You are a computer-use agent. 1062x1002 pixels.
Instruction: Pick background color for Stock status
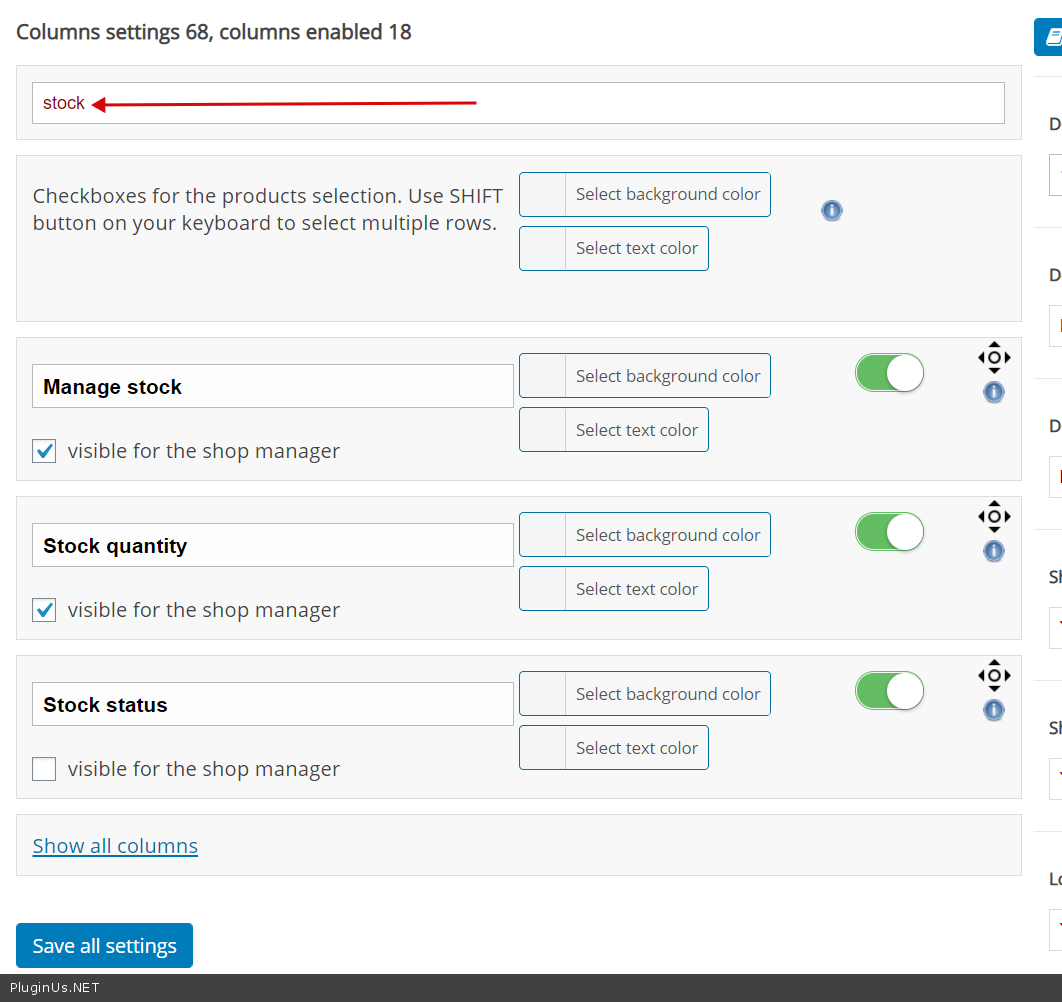[x=645, y=694]
